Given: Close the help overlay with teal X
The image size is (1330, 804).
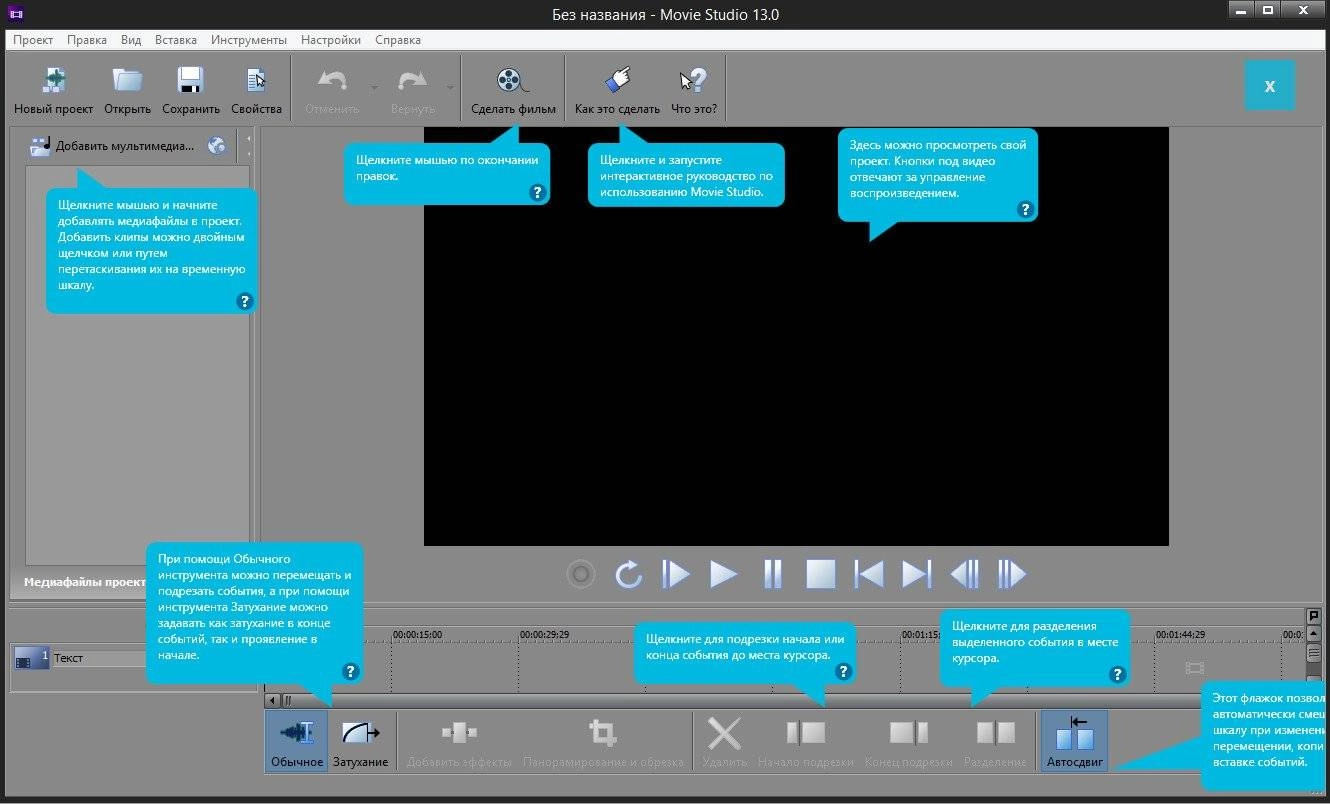Looking at the screenshot, I should tap(1270, 85).
